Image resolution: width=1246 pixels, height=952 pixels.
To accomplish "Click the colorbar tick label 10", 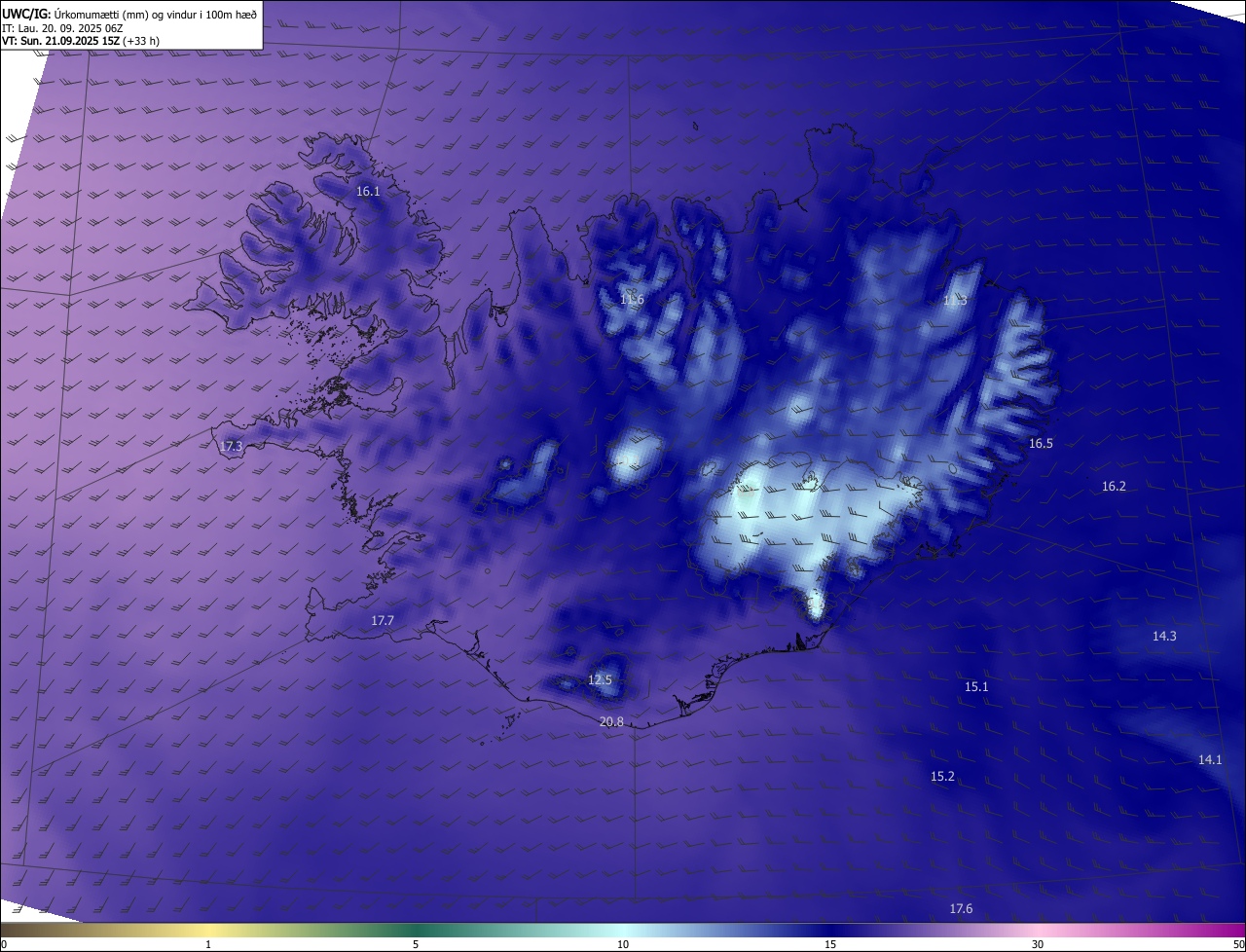I will tap(623, 944).
